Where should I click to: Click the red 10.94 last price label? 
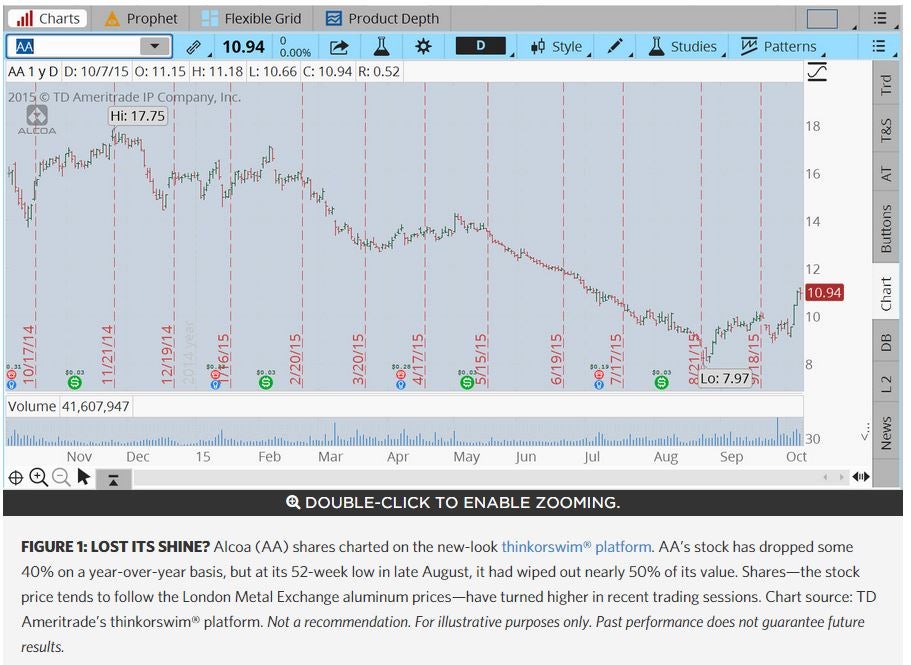coord(824,293)
